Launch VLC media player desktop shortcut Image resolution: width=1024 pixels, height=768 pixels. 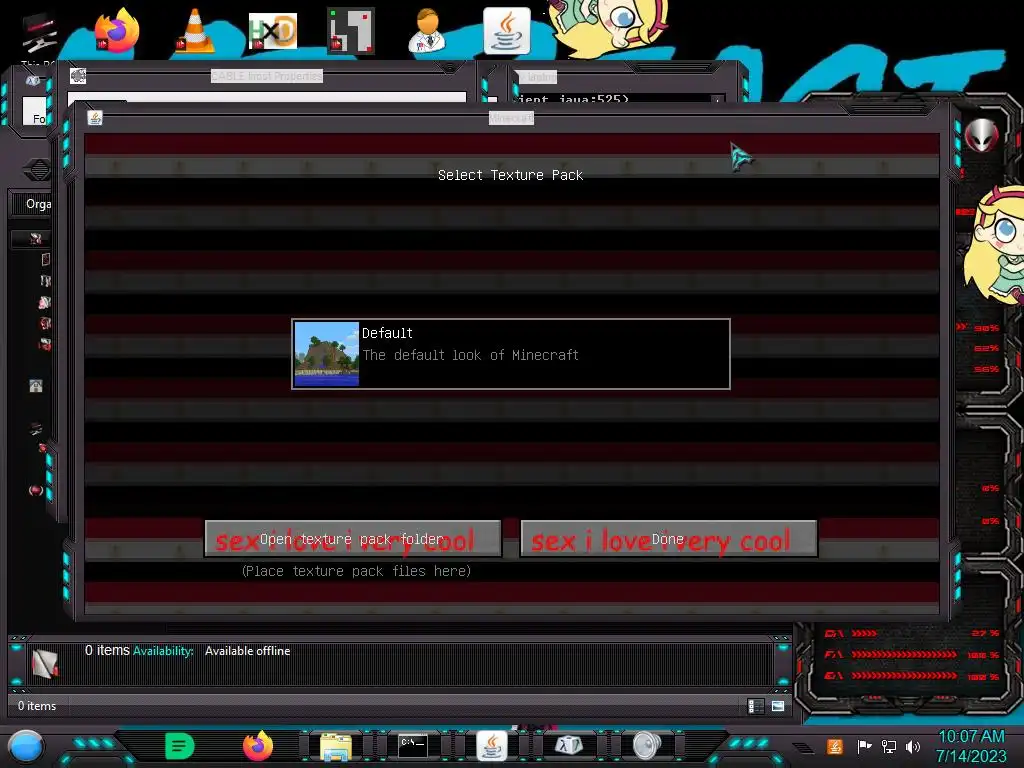(195, 30)
